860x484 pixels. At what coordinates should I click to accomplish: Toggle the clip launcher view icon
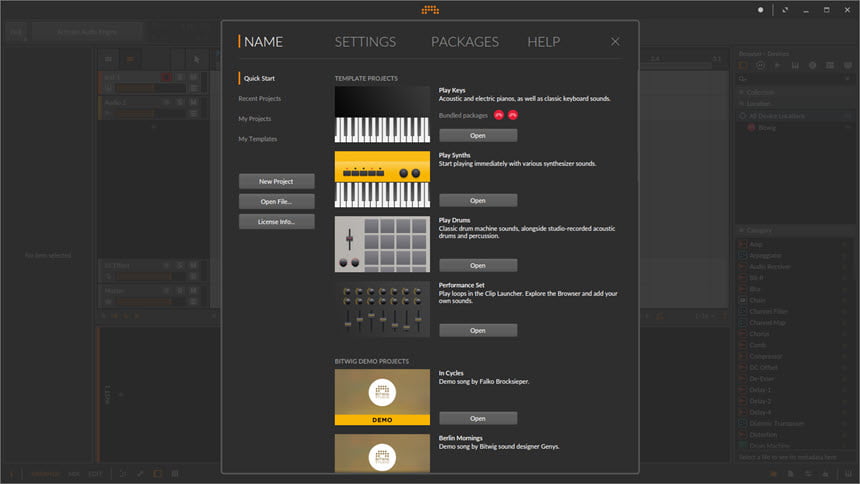pos(108,59)
